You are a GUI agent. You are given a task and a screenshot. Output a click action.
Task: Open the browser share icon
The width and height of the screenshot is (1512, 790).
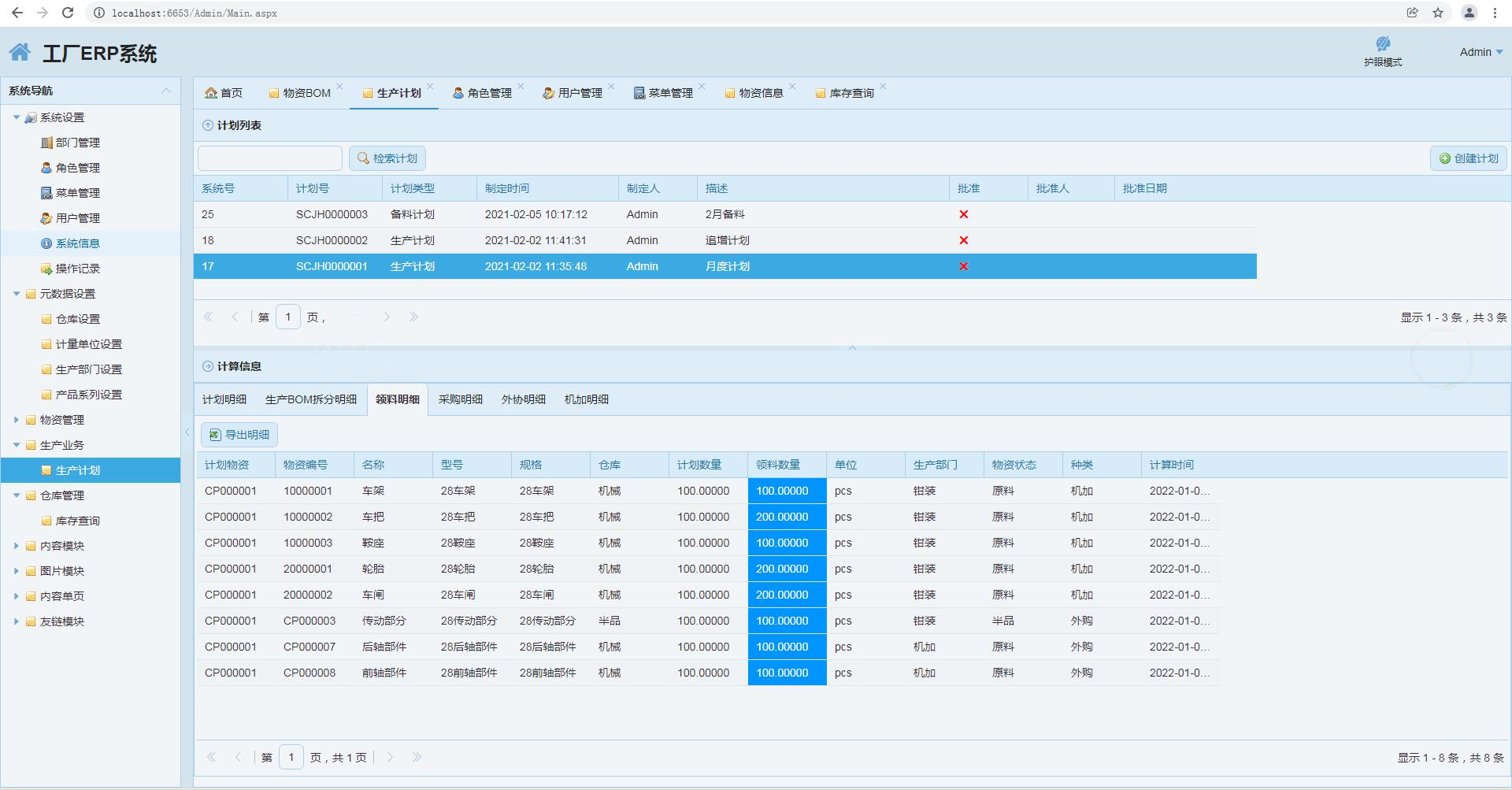tap(1413, 13)
